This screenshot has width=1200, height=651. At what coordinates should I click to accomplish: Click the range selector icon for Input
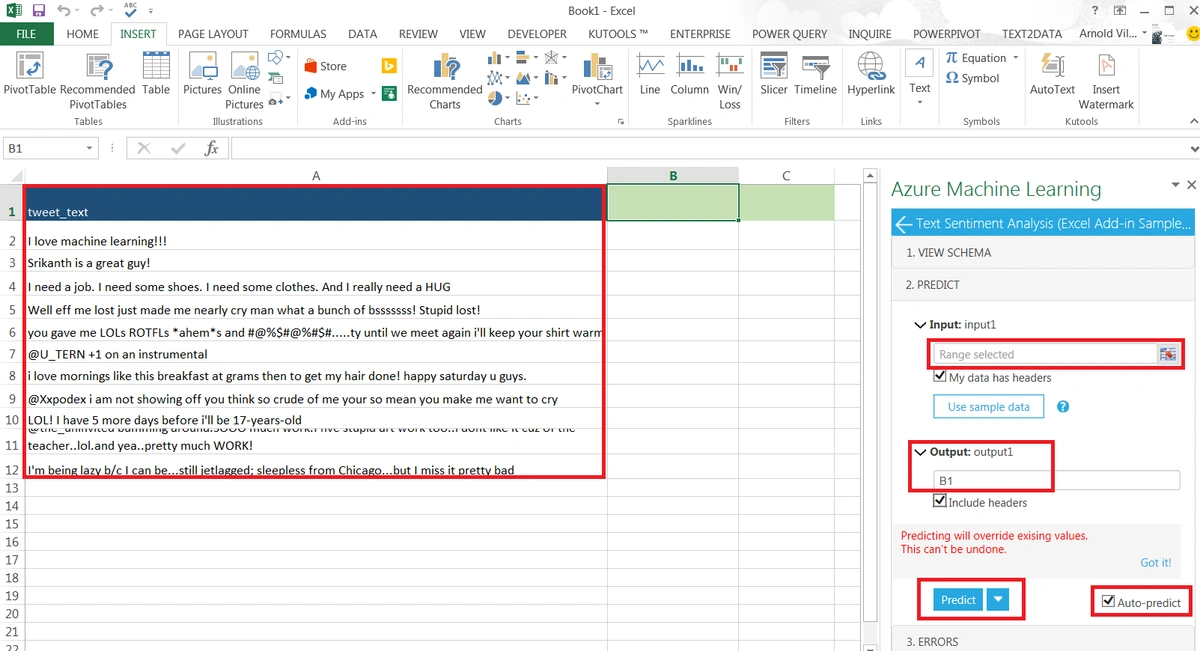pos(1167,354)
